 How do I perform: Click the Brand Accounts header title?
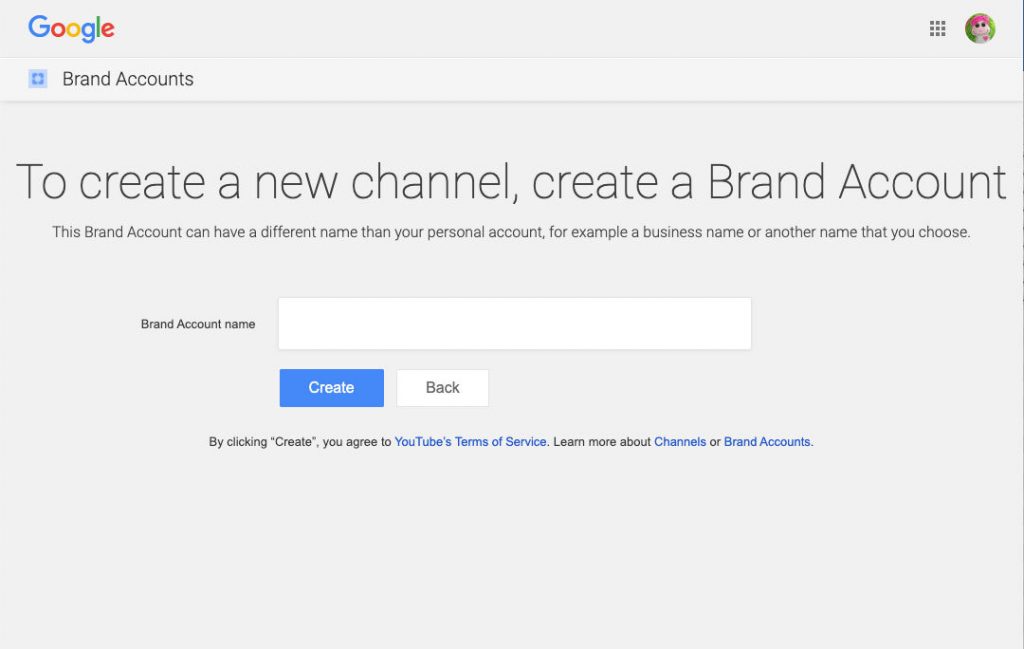(128, 79)
